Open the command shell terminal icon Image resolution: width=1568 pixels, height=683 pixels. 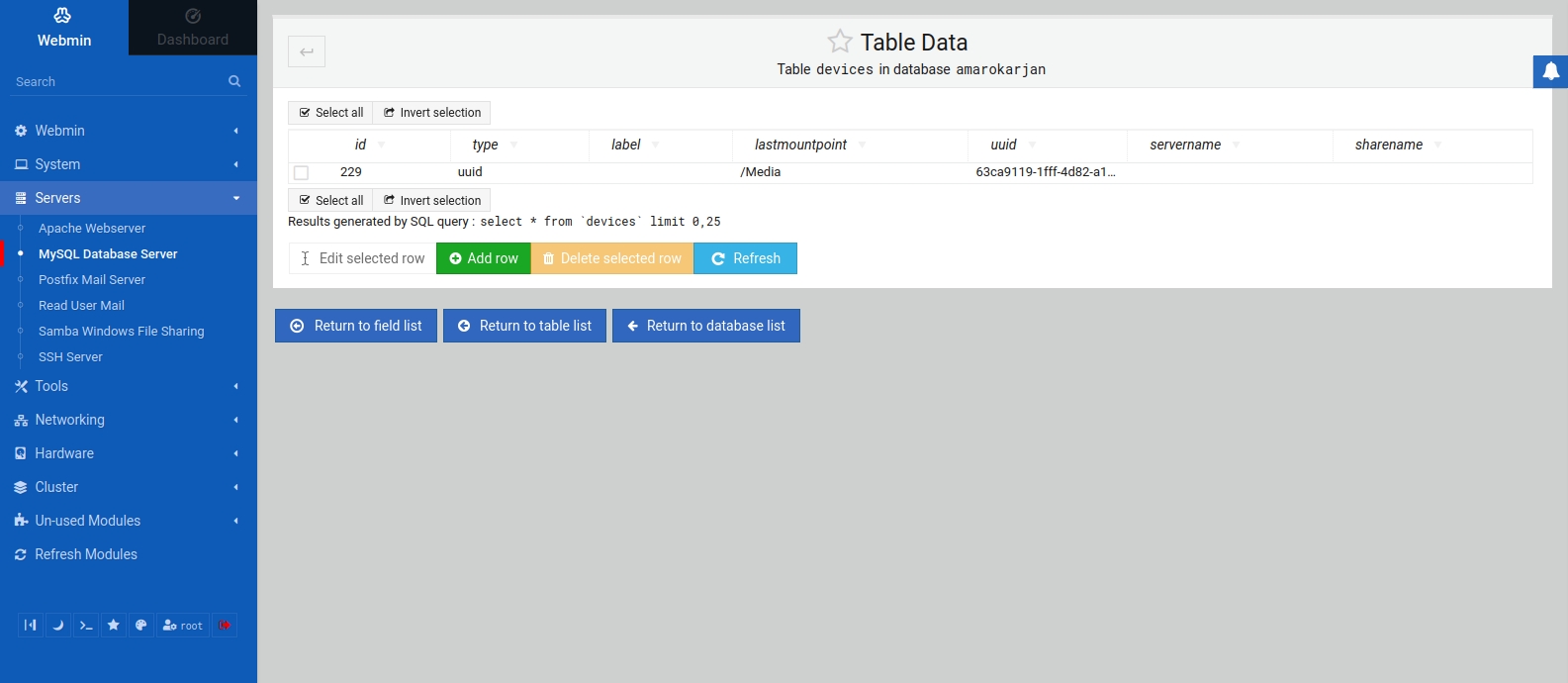pos(86,625)
